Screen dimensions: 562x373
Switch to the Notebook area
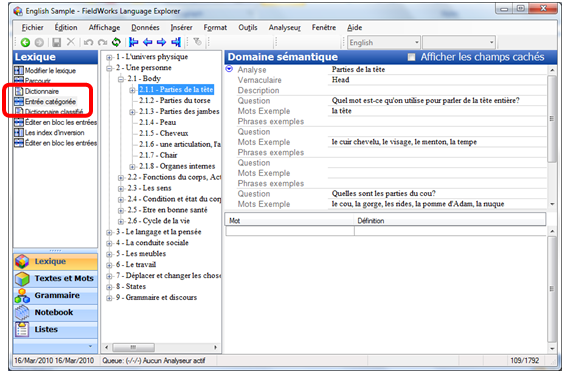pyautogui.click(x=56, y=312)
